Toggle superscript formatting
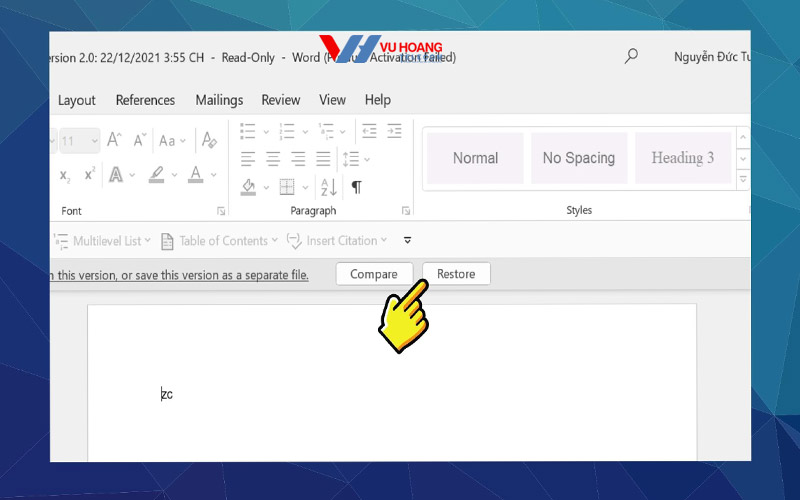This screenshot has width=800, height=500. 89,175
